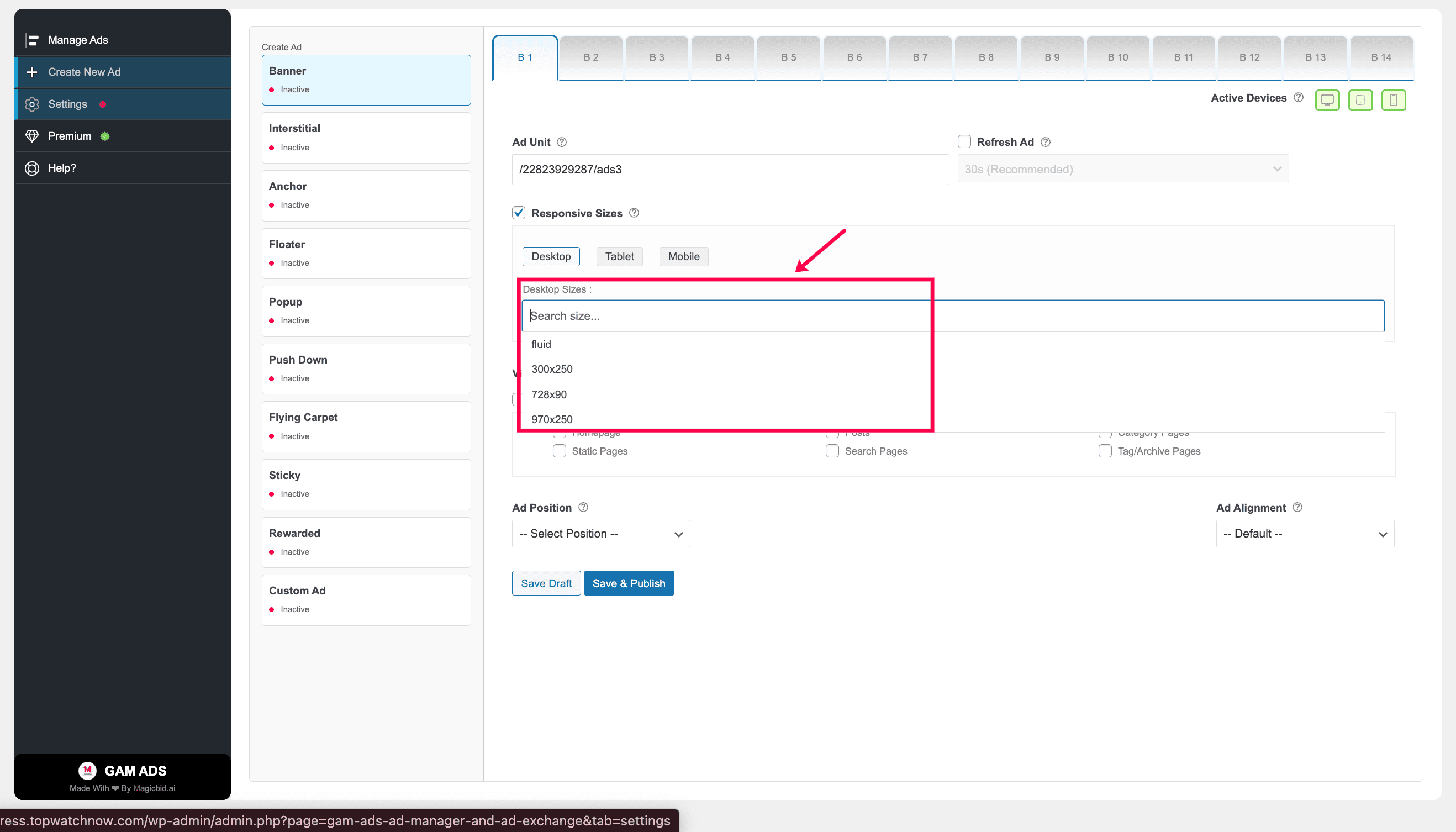The height and width of the screenshot is (832, 1456).
Task: Open the Ad Alignment Default dropdown
Action: click(1305, 534)
